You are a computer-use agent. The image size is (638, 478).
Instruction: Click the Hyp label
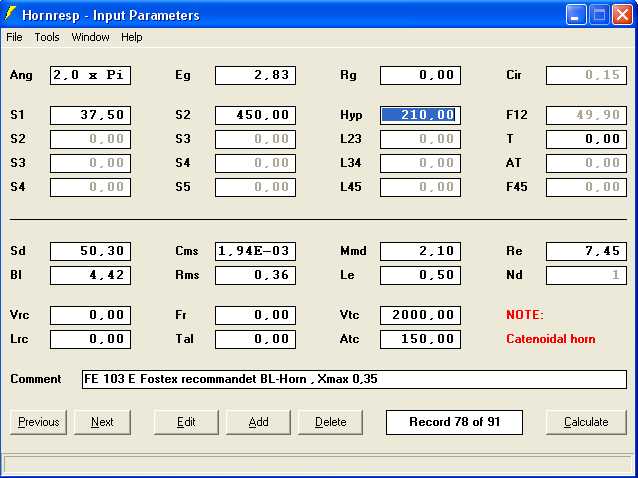click(x=351, y=115)
